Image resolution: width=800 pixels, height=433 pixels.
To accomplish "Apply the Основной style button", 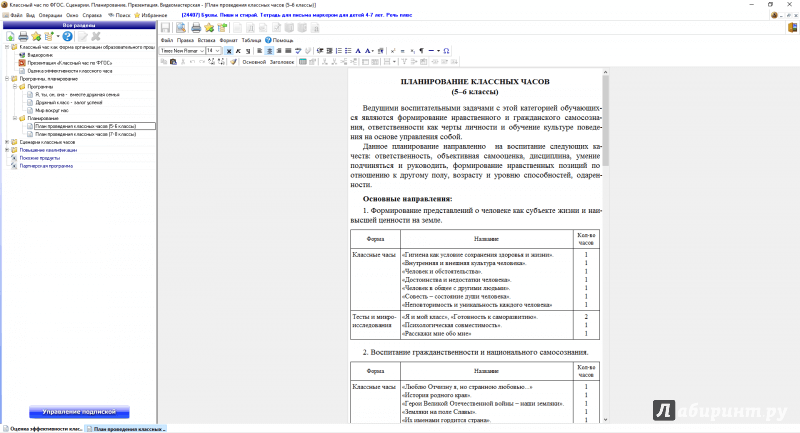I will tap(254, 62).
